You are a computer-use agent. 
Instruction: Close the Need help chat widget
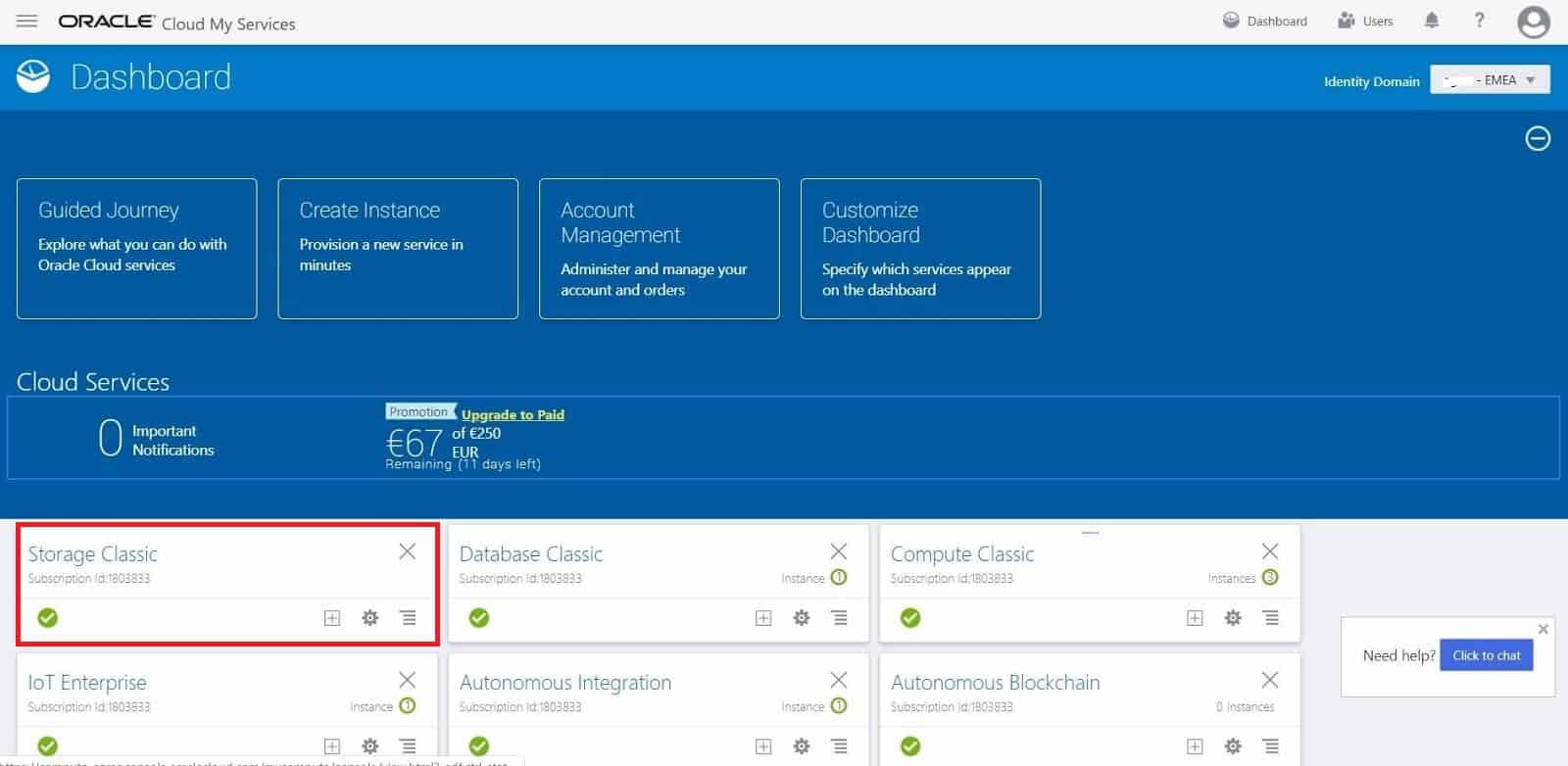coord(1543,629)
